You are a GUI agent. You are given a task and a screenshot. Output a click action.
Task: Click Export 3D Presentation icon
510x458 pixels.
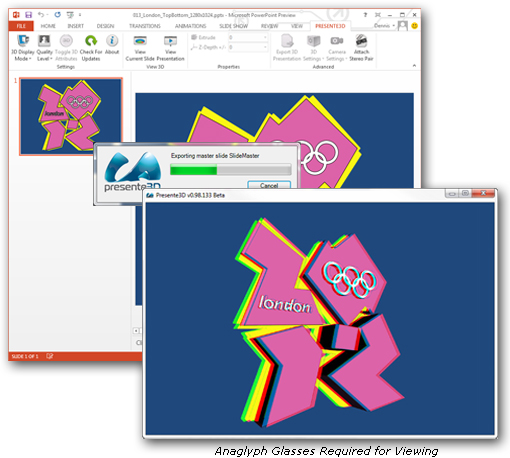[287, 41]
